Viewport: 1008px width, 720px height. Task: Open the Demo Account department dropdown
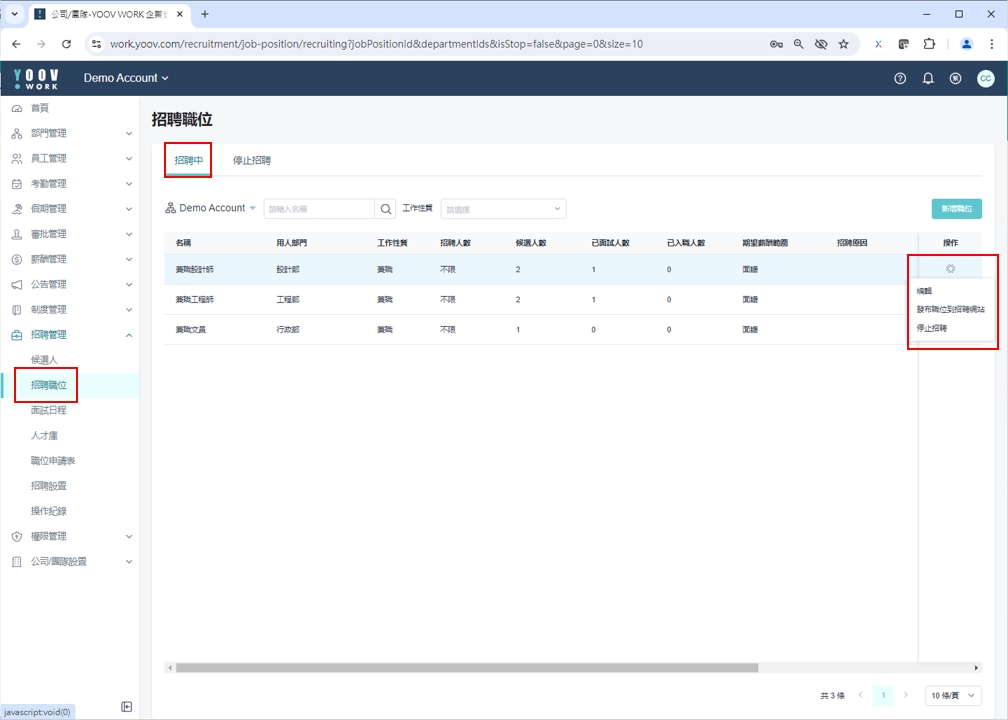point(210,208)
